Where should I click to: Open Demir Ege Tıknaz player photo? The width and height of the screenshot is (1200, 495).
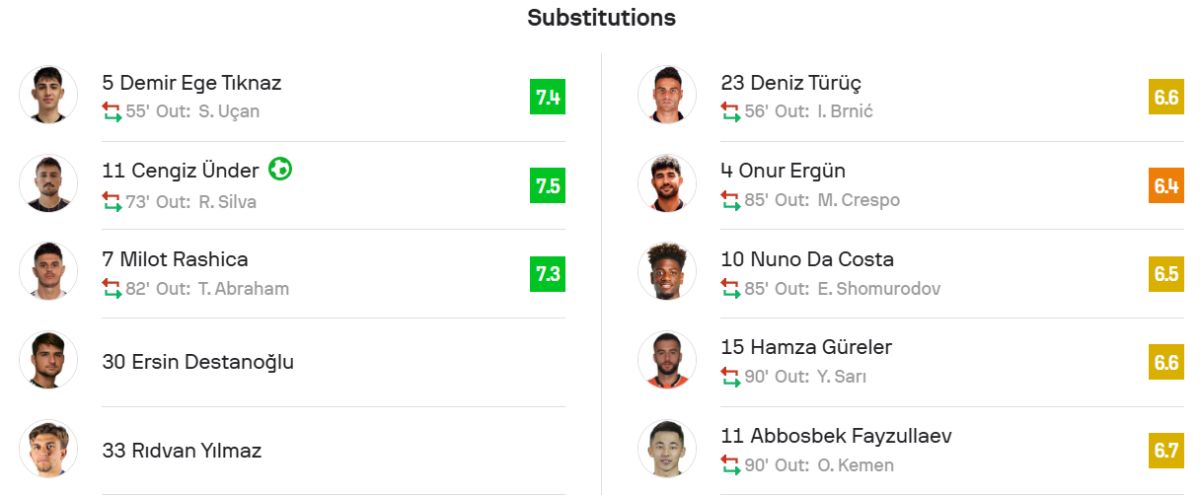click(48, 95)
